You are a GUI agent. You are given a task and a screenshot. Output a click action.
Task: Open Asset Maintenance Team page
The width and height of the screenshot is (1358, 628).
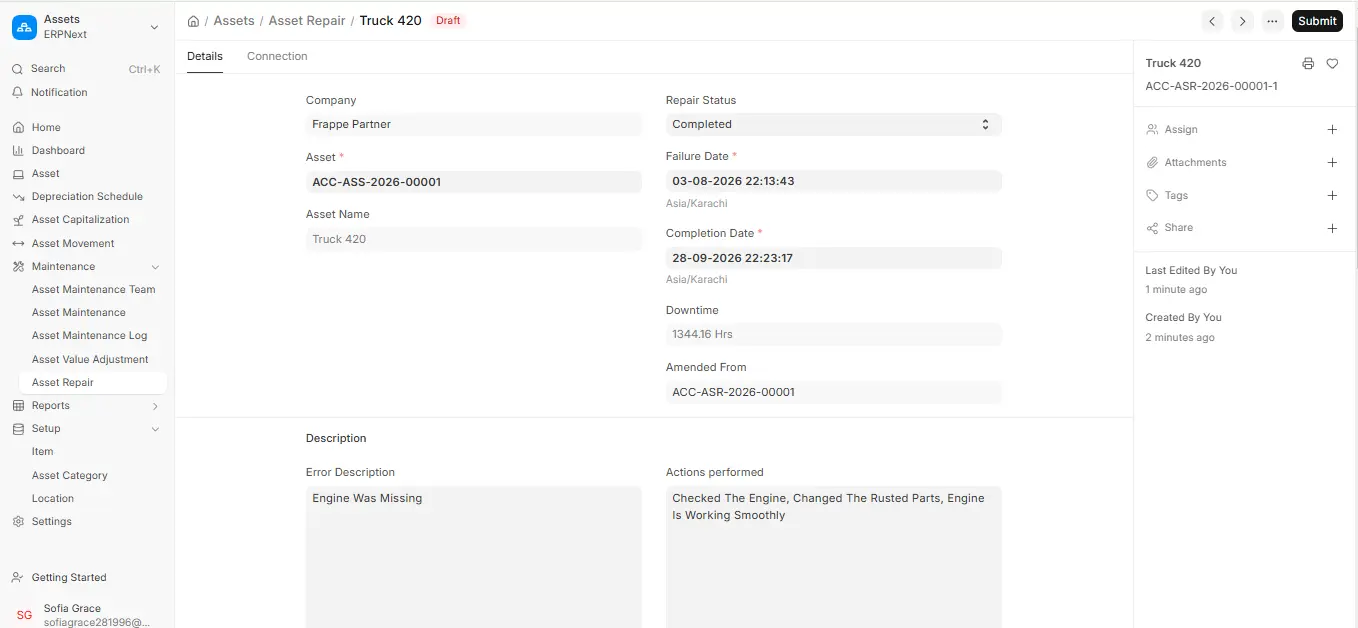click(94, 289)
